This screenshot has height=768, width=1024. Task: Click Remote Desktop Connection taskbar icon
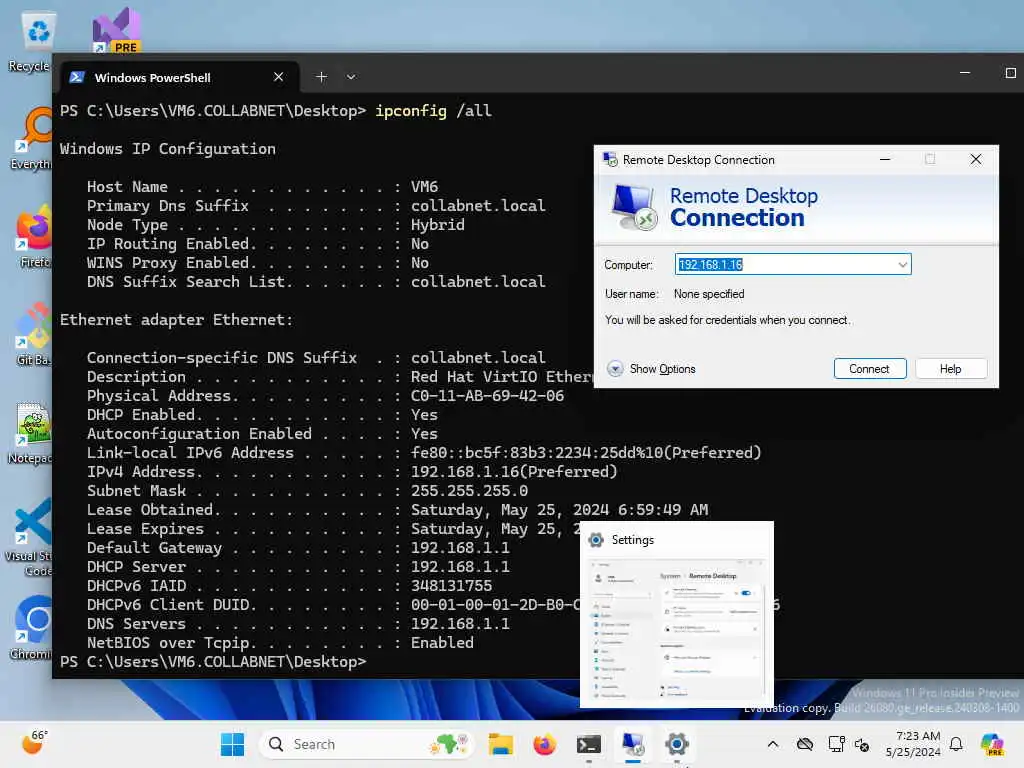pyautogui.click(x=633, y=744)
